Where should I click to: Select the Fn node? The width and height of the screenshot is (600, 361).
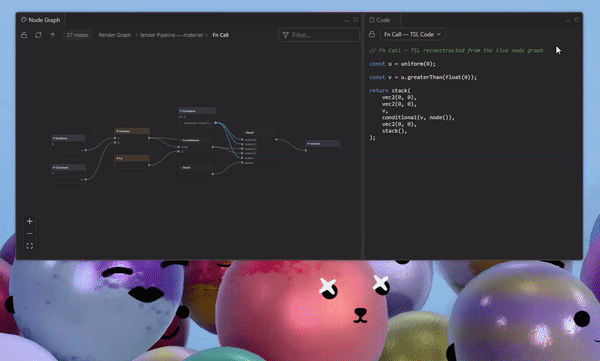click(x=132, y=161)
